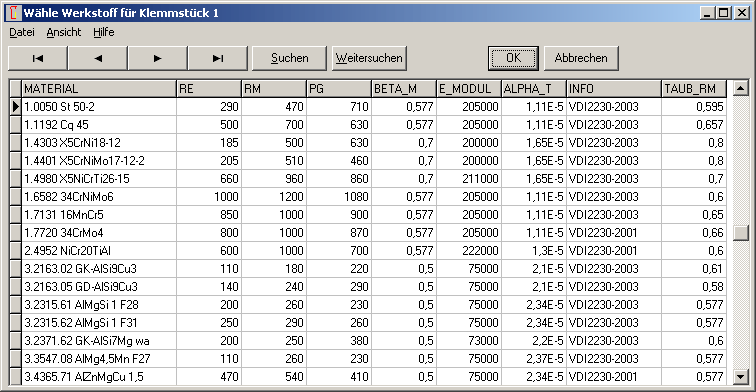Viewport: 756px width, 392px height.
Task: Select material 2.4952 NiCr20TiAl
Action: click(99, 251)
